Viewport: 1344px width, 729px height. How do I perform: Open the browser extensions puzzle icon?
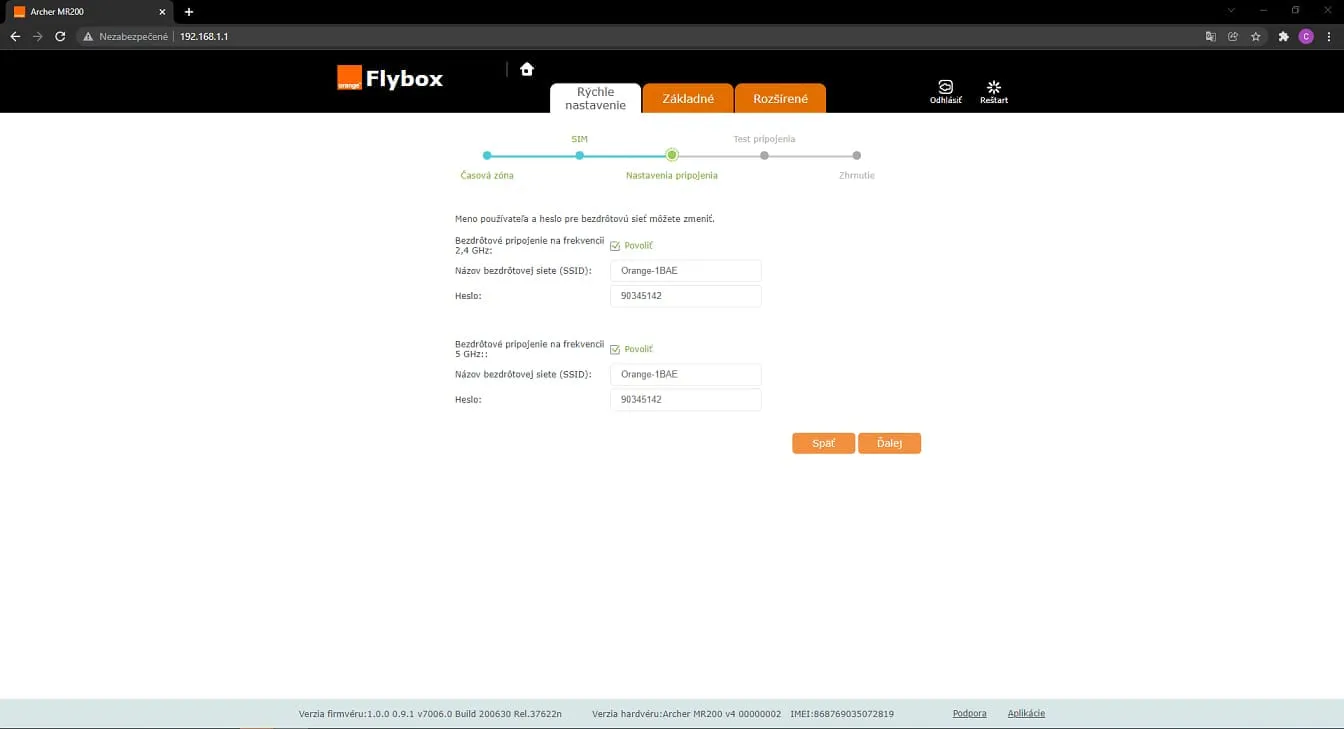pyautogui.click(x=1284, y=36)
